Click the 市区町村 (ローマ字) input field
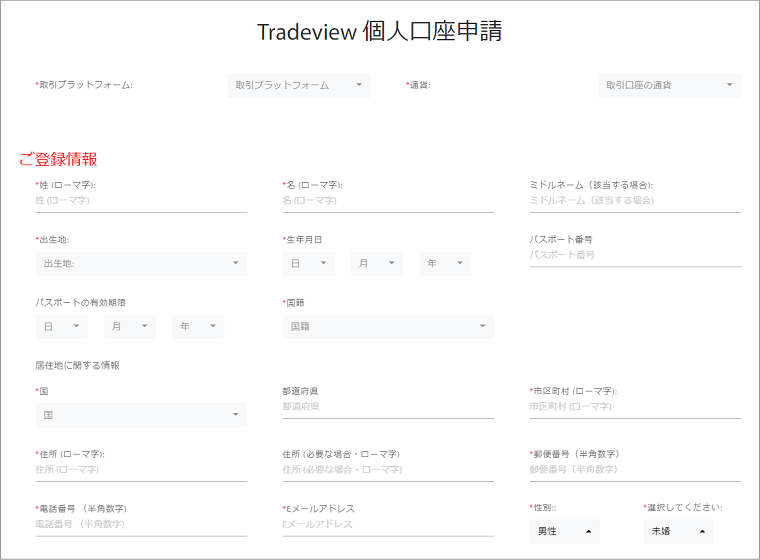The image size is (760, 560). (635, 407)
